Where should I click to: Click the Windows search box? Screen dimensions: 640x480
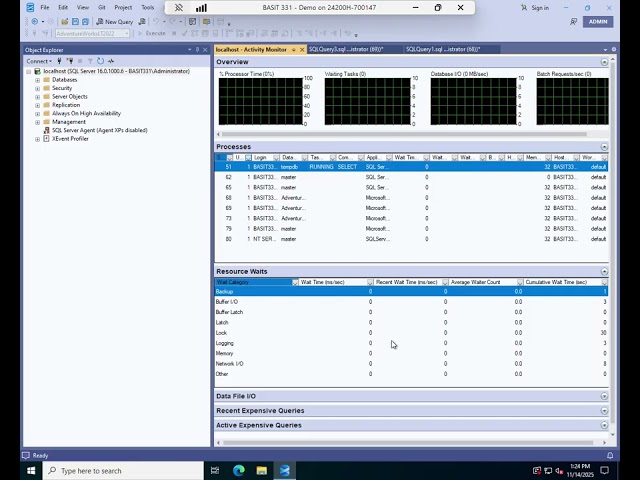click(124, 471)
